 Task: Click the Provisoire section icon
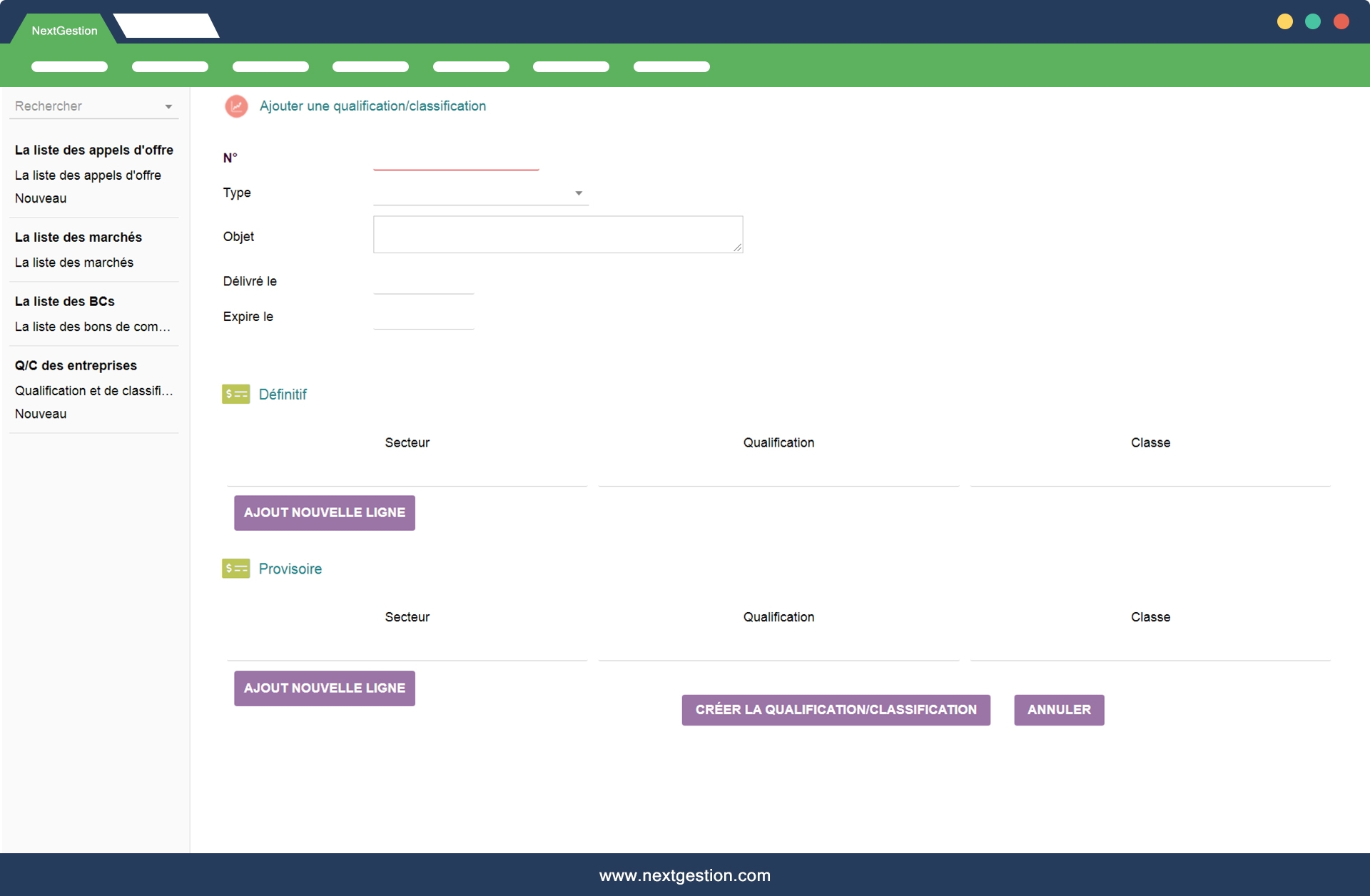(x=235, y=569)
